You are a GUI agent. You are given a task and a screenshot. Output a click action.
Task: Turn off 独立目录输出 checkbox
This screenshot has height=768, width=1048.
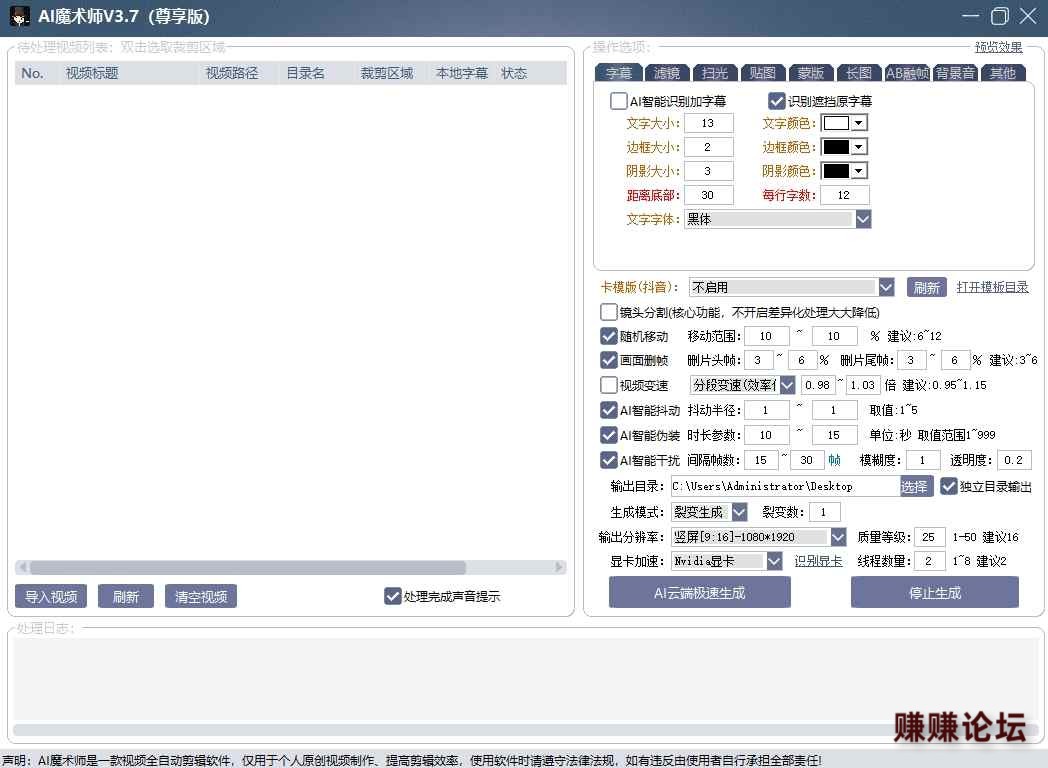tap(949, 486)
